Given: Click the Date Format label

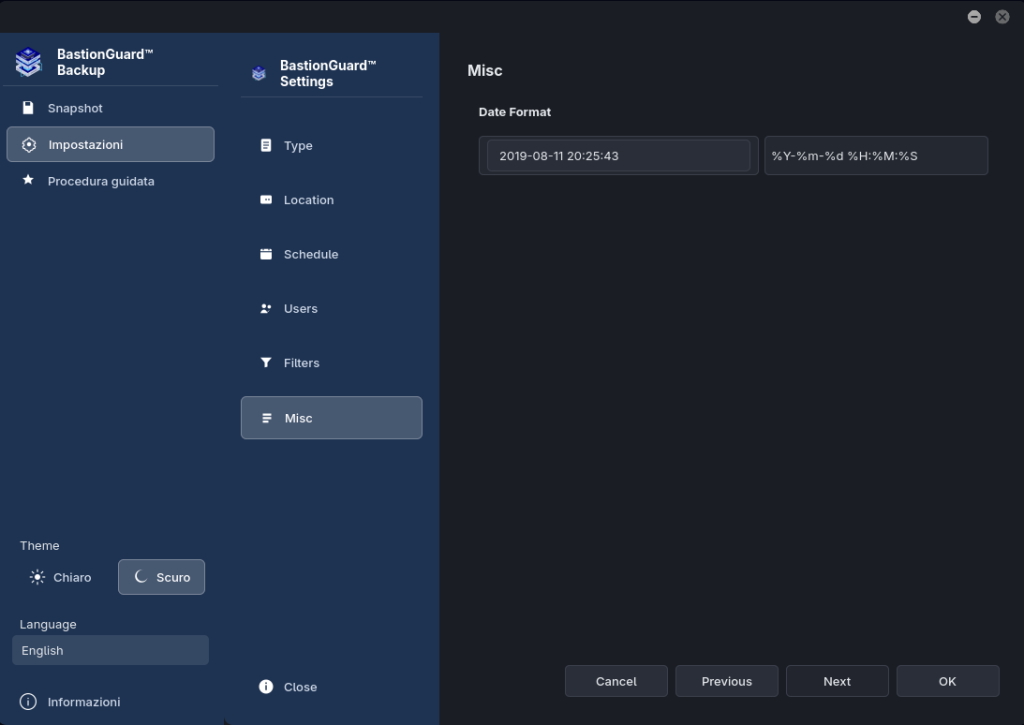Looking at the screenshot, I should (x=515, y=112).
